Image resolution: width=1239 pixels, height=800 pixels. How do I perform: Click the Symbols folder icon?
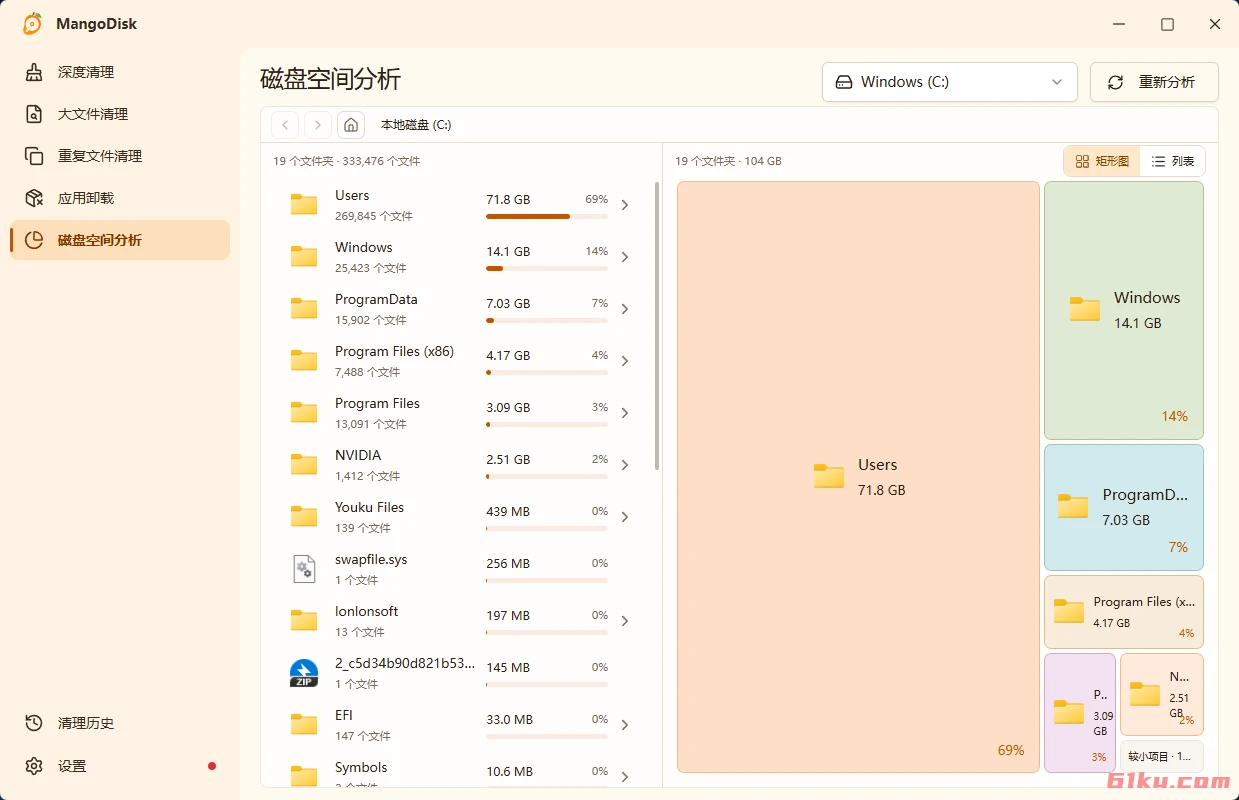click(x=304, y=776)
